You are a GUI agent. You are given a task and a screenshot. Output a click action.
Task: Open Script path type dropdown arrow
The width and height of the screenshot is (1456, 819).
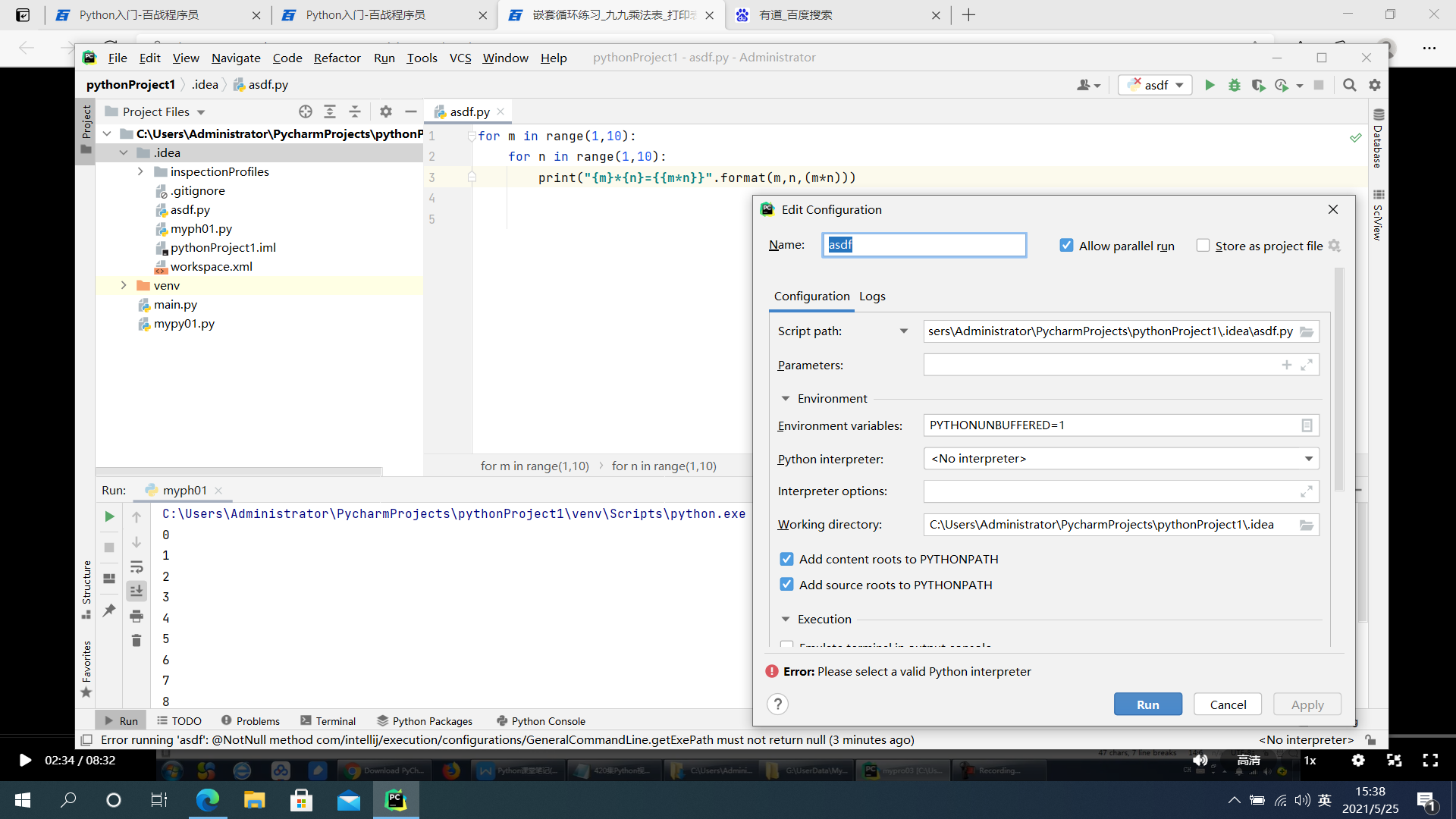pos(904,331)
